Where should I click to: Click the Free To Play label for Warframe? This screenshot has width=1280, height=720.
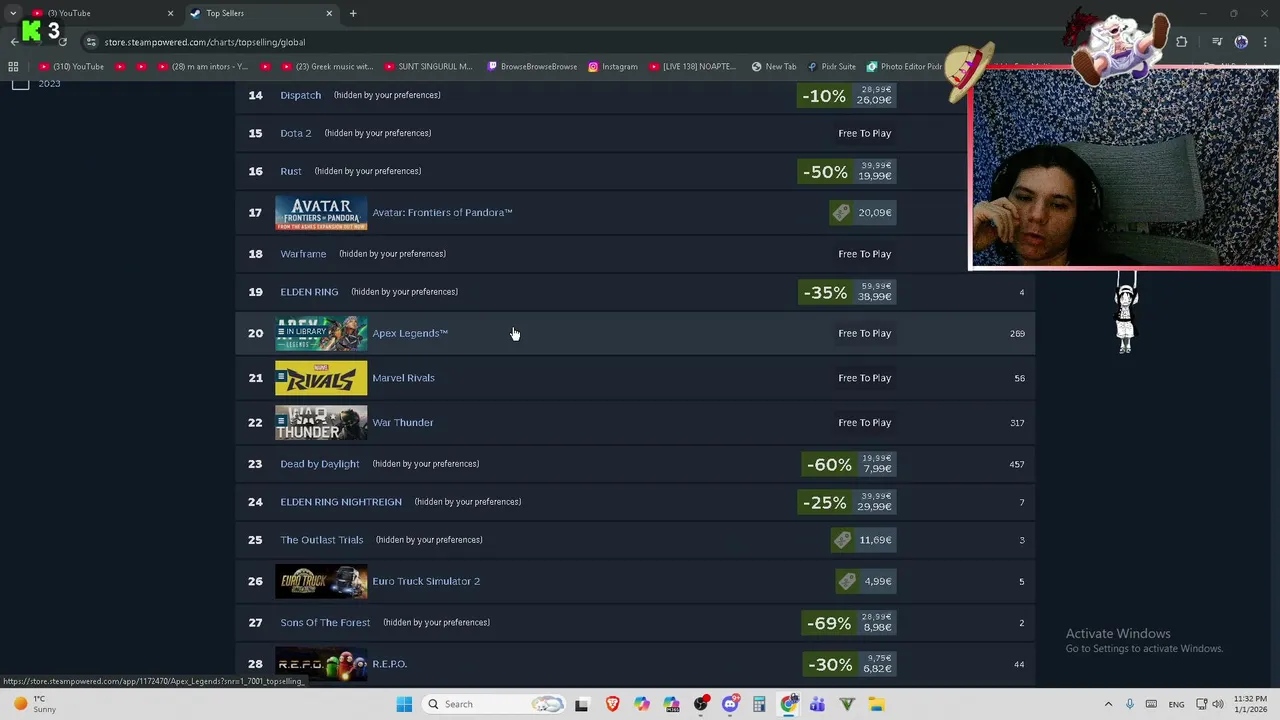point(864,254)
